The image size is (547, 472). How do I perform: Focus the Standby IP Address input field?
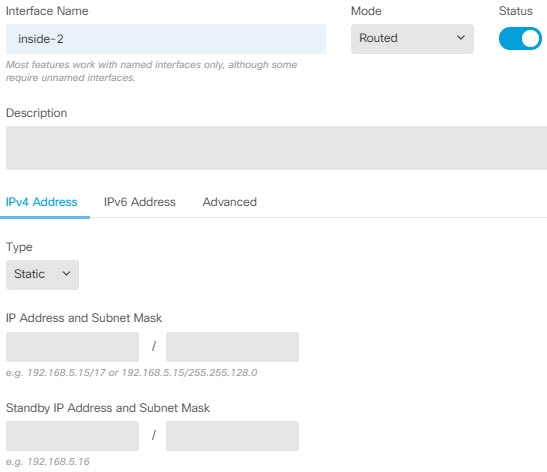point(72,436)
